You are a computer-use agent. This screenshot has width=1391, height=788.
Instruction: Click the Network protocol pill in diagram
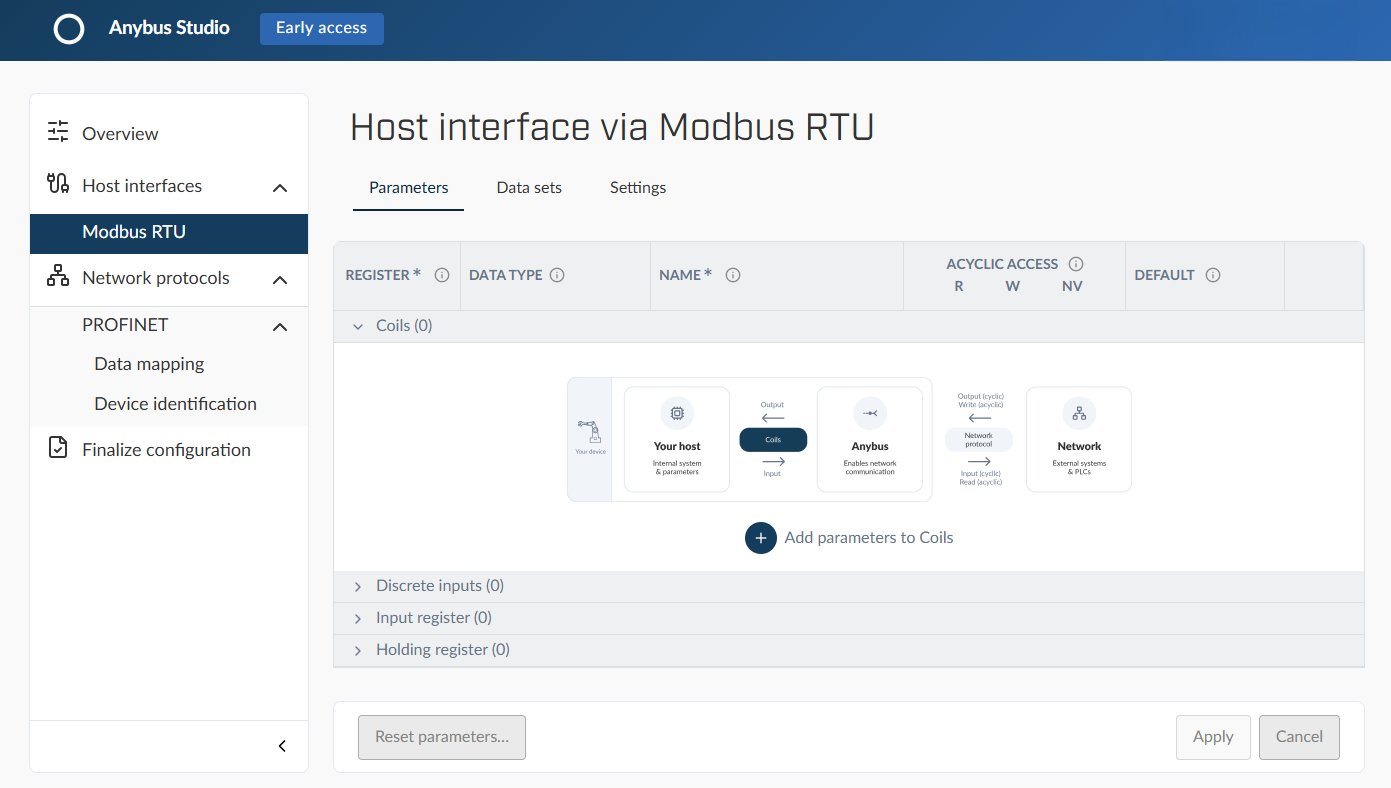979,439
